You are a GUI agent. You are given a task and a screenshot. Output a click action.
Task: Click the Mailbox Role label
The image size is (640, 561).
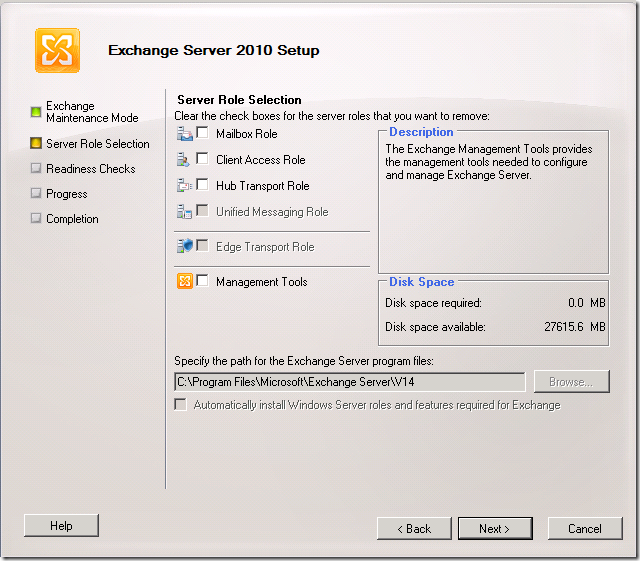247,134
